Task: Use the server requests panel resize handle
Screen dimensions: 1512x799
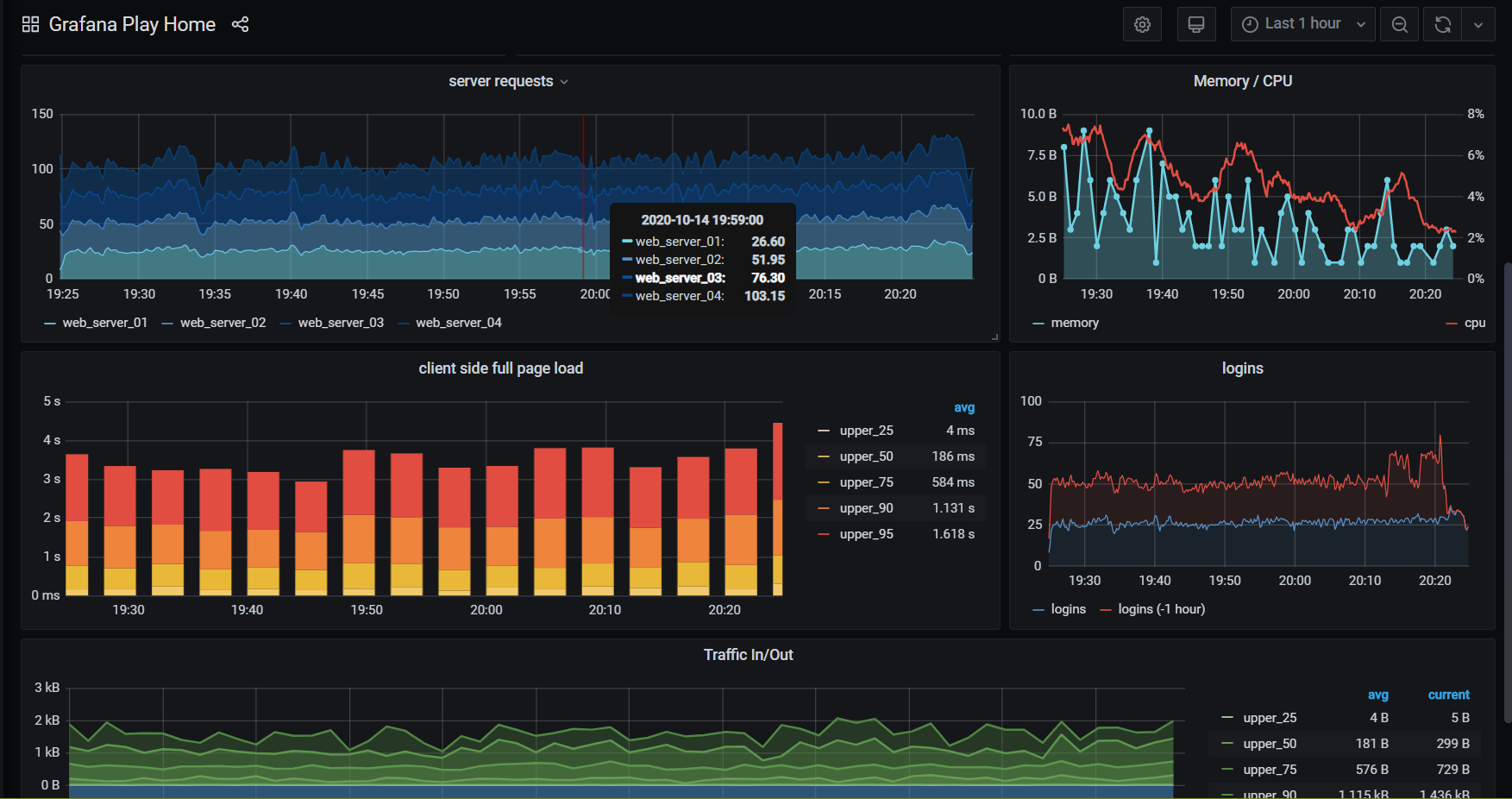Action: tap(994, 337)
